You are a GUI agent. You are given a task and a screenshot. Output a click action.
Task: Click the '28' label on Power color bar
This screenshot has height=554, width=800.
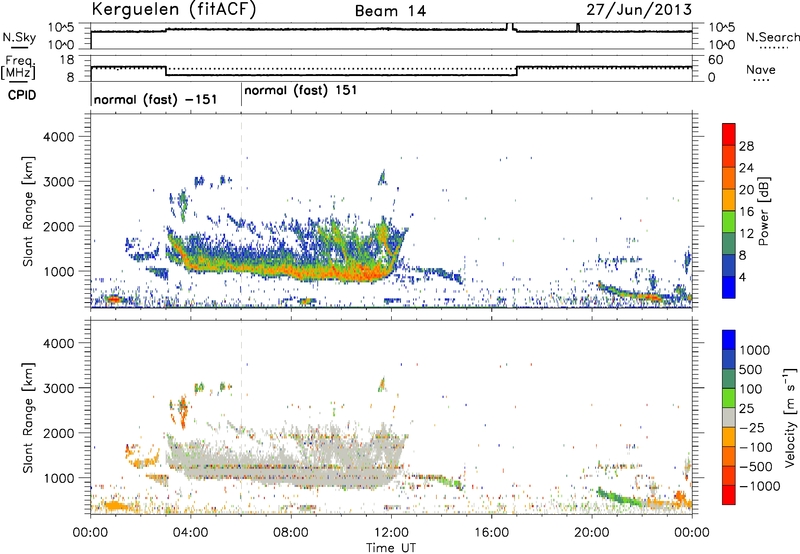[746, 146]
